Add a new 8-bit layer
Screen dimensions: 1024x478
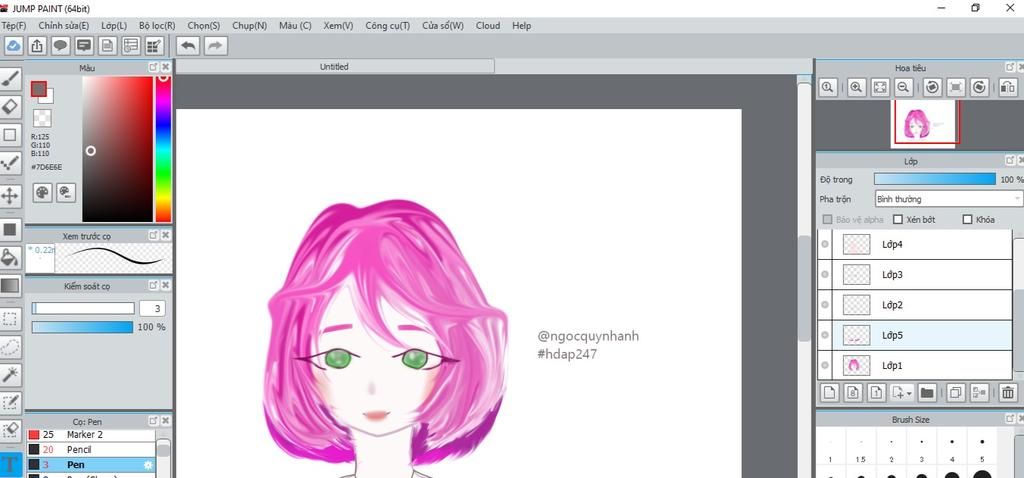click(852, 392)
